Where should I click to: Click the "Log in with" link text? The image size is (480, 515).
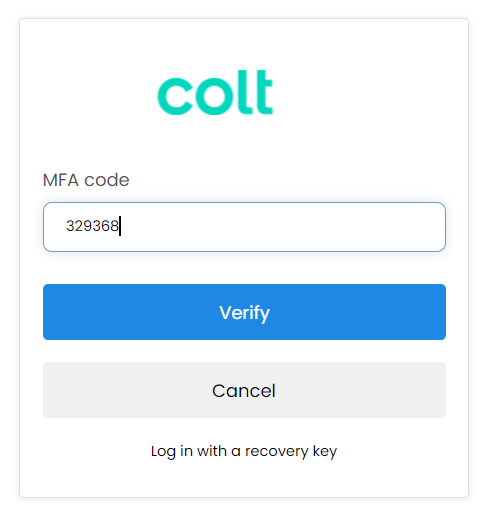(x=189, y=451)
